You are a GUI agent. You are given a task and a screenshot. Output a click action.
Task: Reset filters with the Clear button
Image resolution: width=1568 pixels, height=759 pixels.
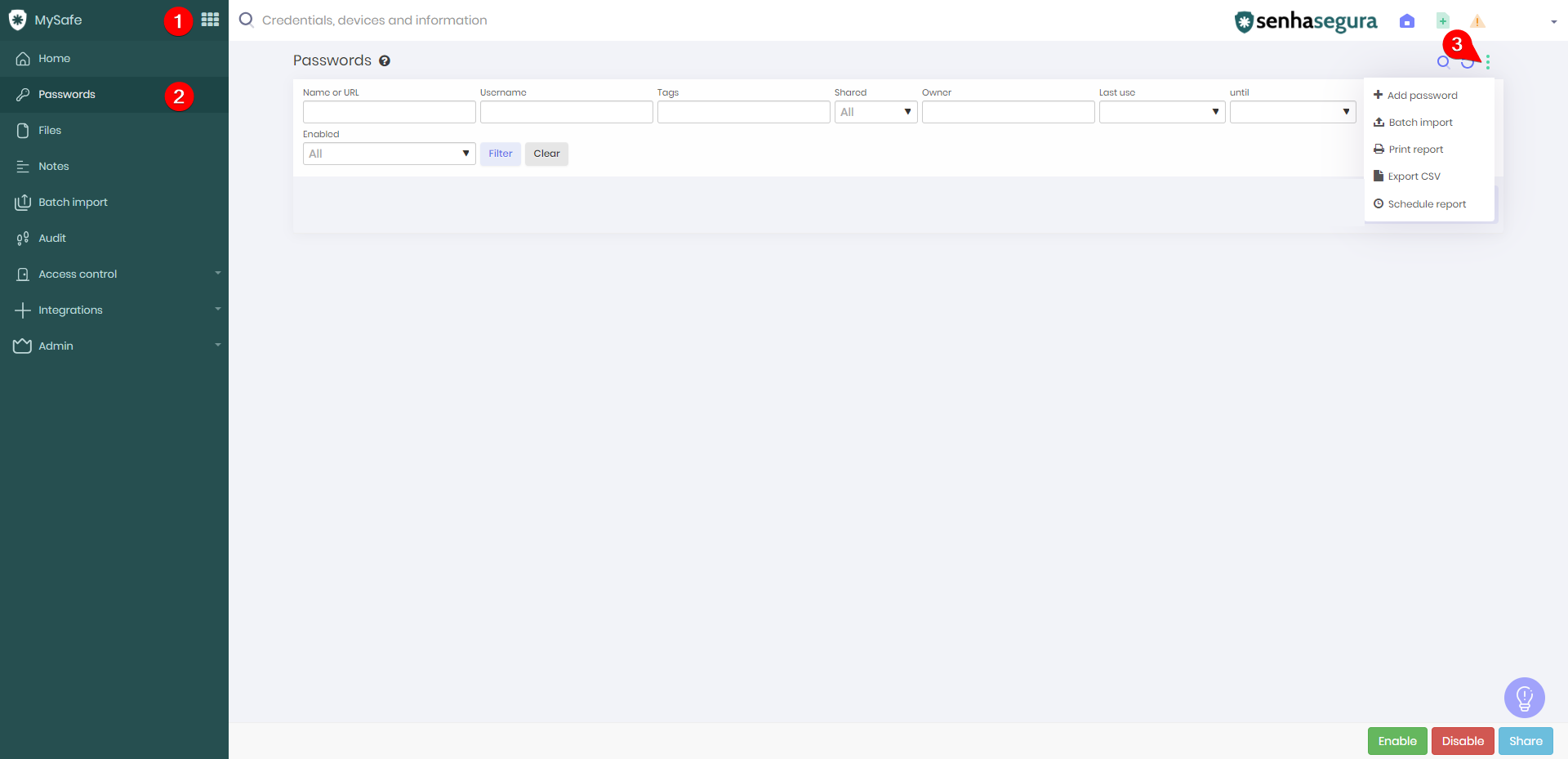(546, 154)
